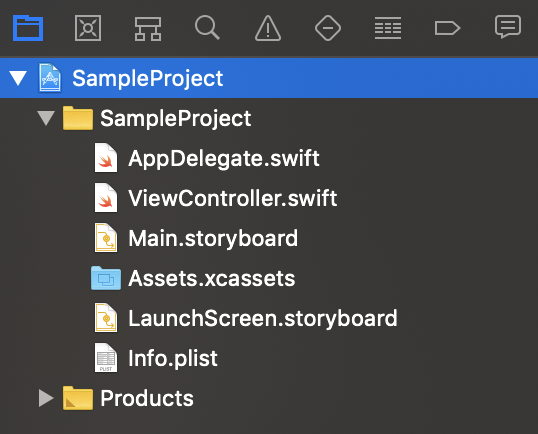The height and width of the screenshot is (434, 538).
Task: Open the Symbol navigator hierarchy icon
Action: pyautogui.click(x=148, y=29)
